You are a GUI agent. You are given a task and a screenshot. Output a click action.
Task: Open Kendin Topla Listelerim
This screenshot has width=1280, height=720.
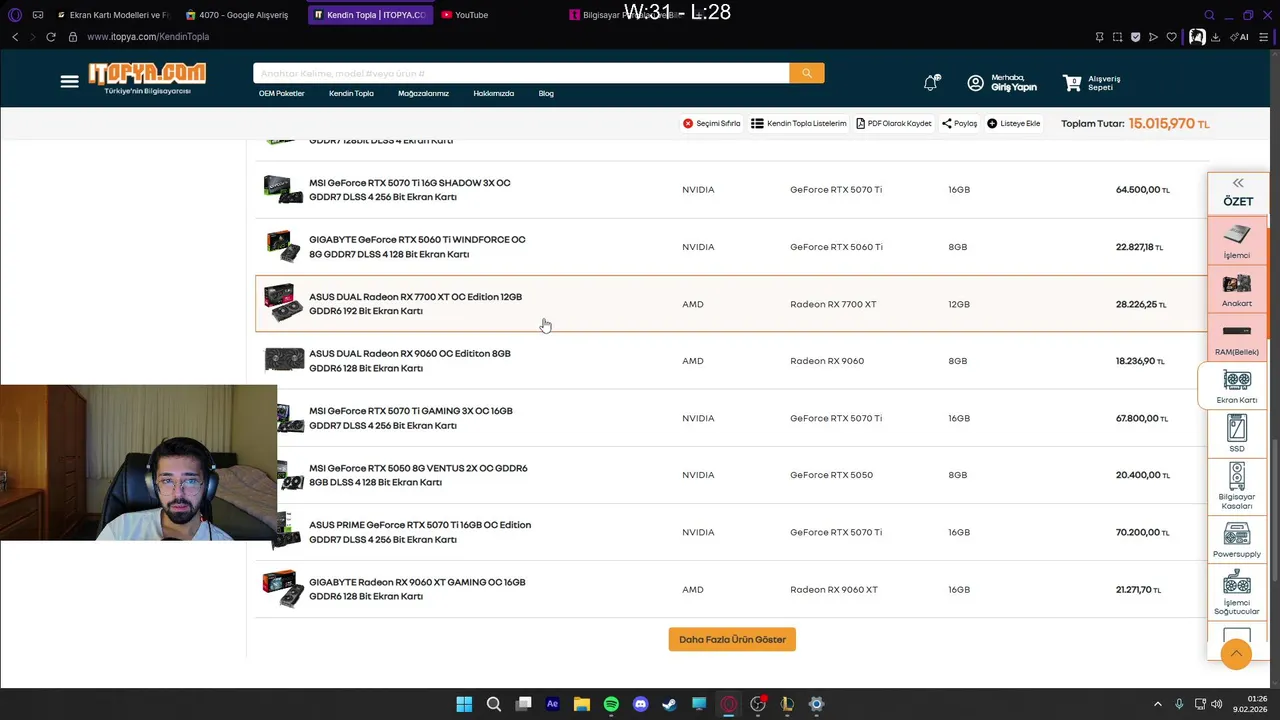coord(799,124)
